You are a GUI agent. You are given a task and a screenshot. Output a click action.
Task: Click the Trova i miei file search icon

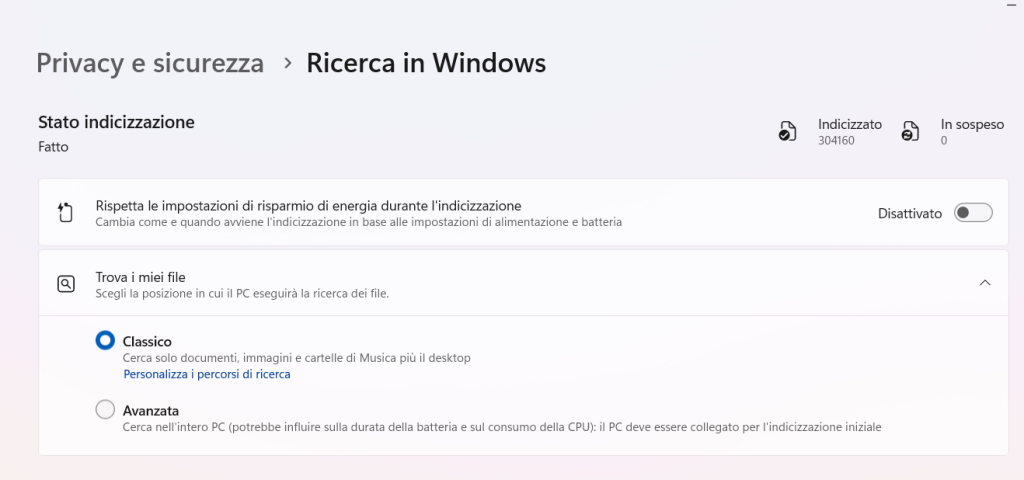[66, 284]
